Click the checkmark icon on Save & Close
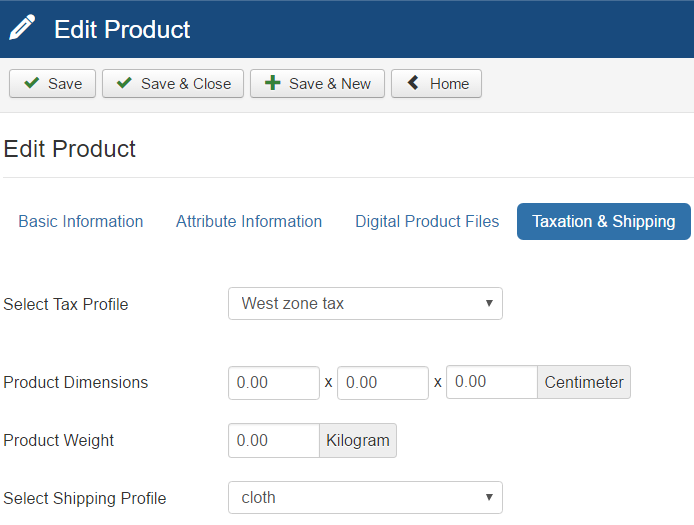Viewport: 694px width, 525px height. pos(125,84)
